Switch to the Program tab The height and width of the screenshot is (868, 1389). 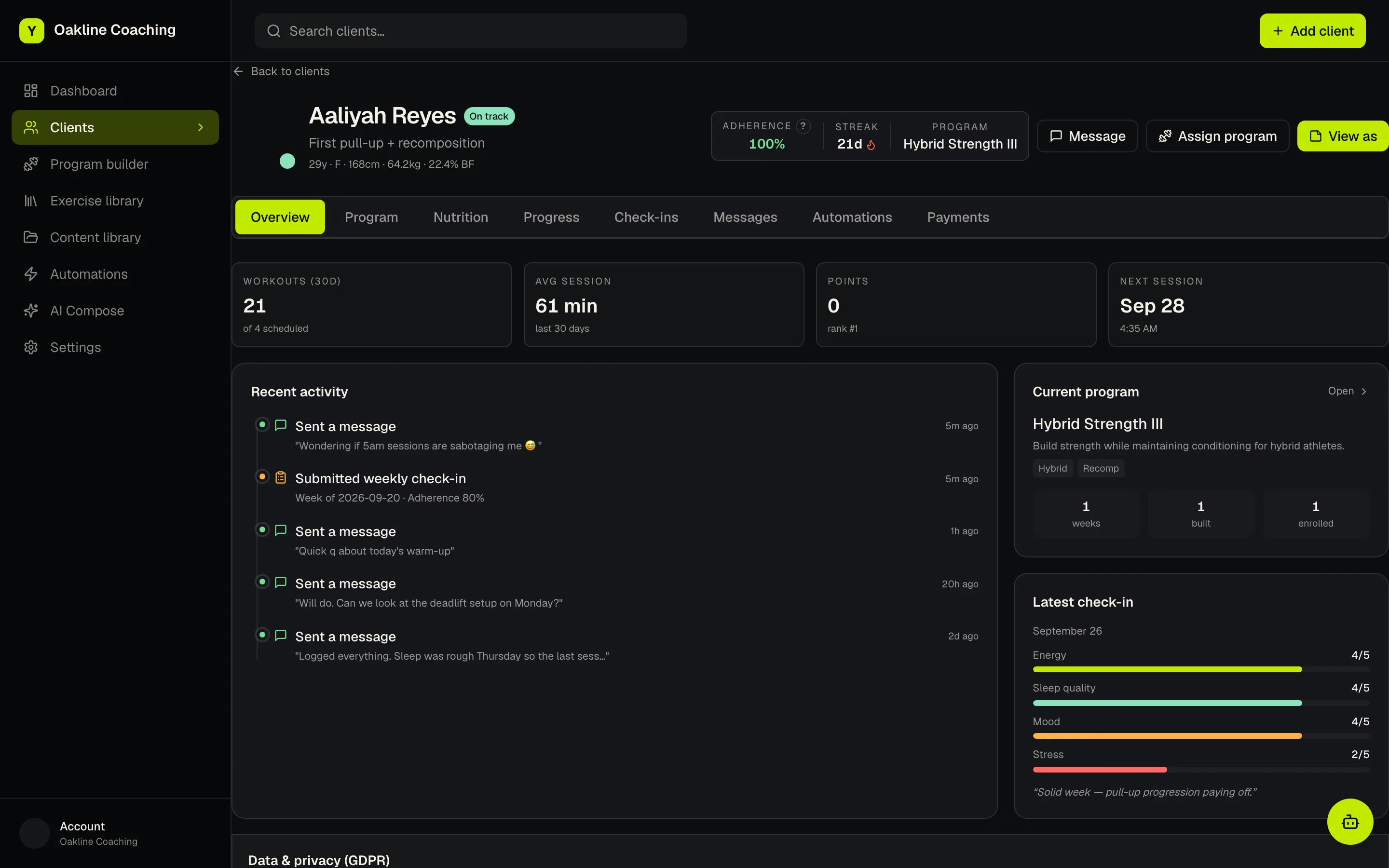(371, 217)
